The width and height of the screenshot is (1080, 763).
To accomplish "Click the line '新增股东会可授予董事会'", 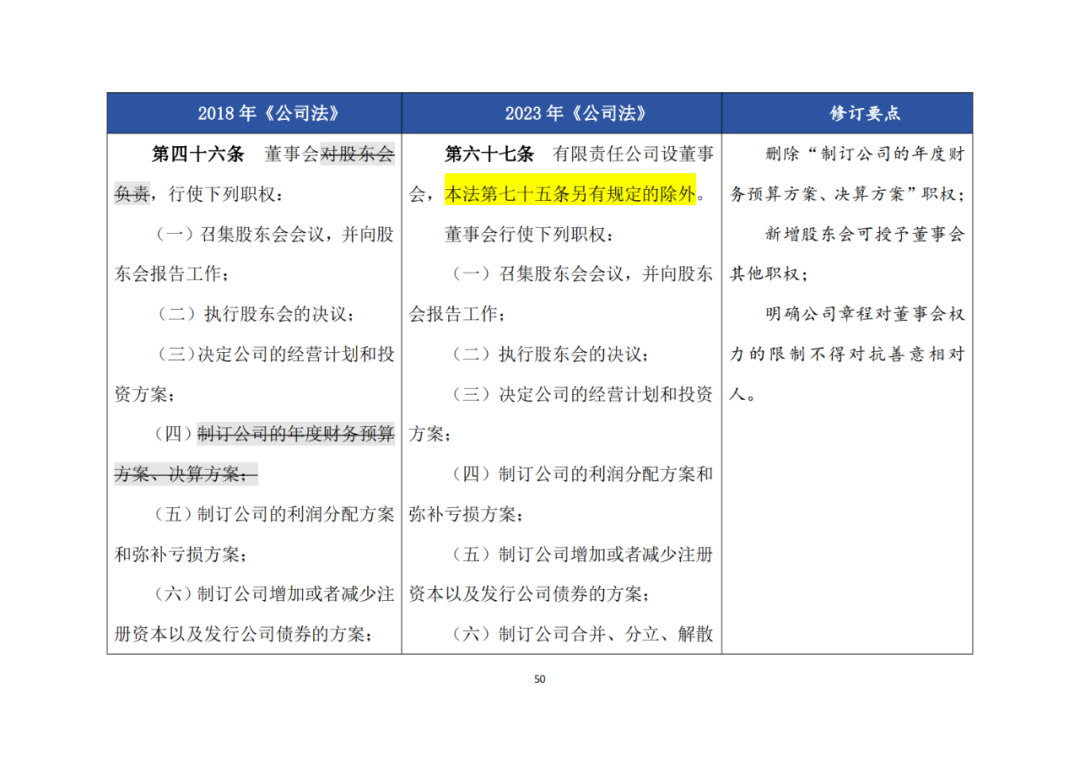I will click(x=865, y=234).
